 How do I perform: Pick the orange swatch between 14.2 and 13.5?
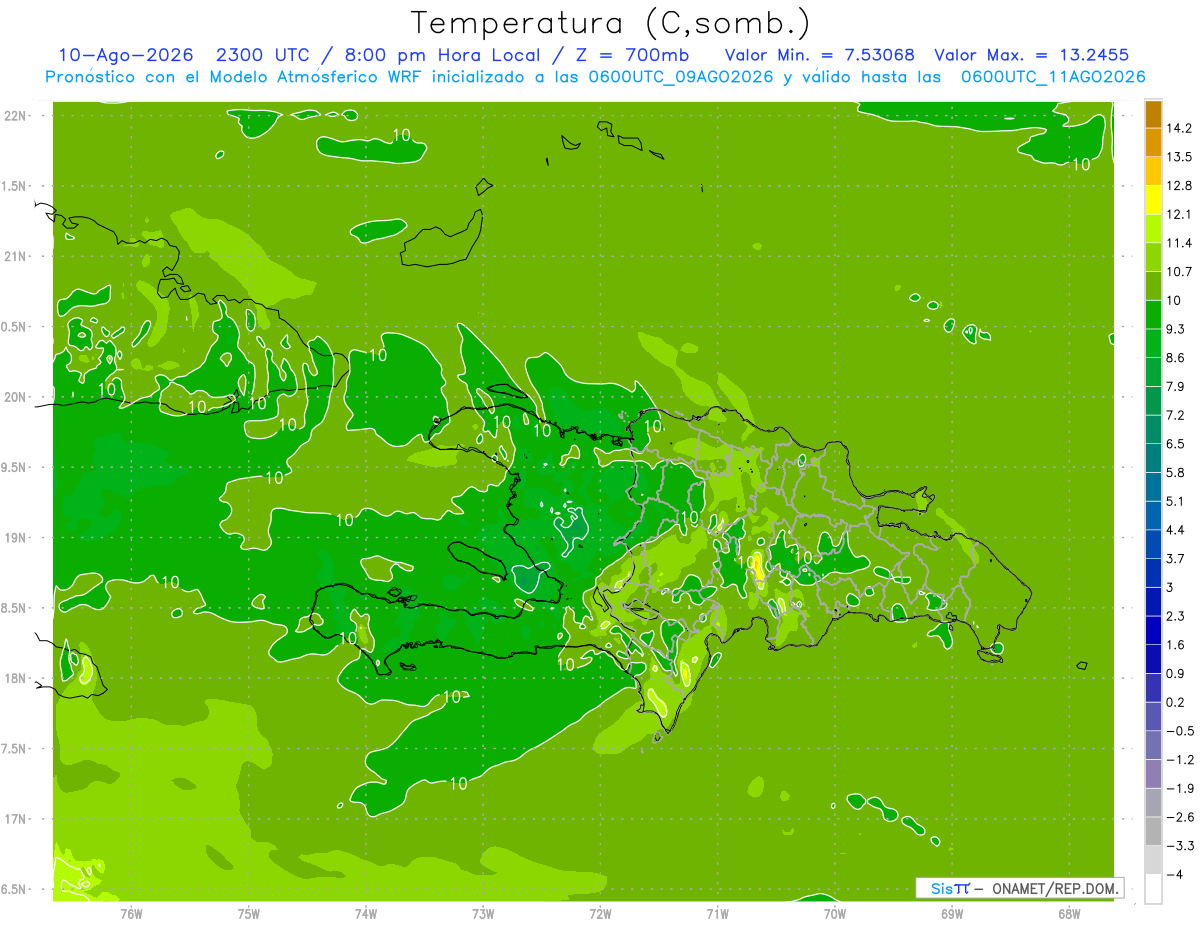[x=1153, y=142]
